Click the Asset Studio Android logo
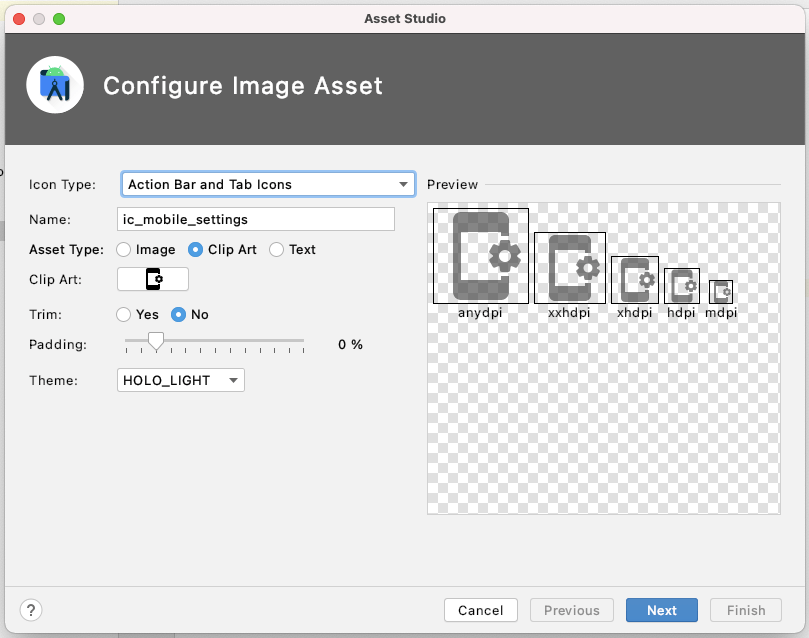Image resolution: width=809 pixels, height=638 pixels. coord(54,85)
